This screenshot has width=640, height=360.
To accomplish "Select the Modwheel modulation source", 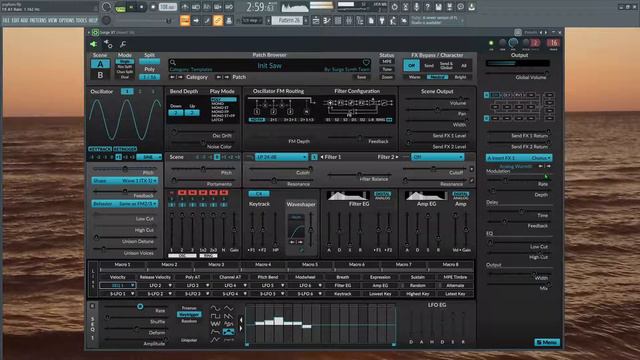I will (x=305, y=277).
